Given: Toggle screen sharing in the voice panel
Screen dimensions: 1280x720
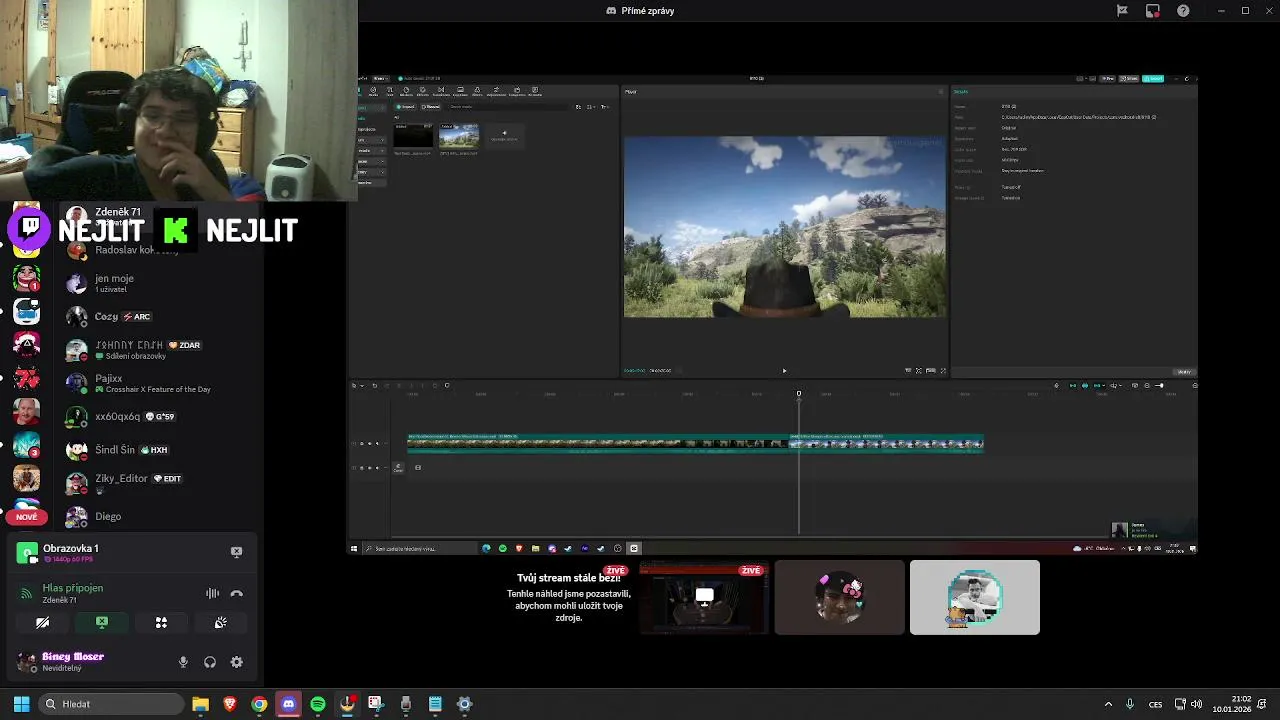Looking at the screenshot, I should click(102, 622).
